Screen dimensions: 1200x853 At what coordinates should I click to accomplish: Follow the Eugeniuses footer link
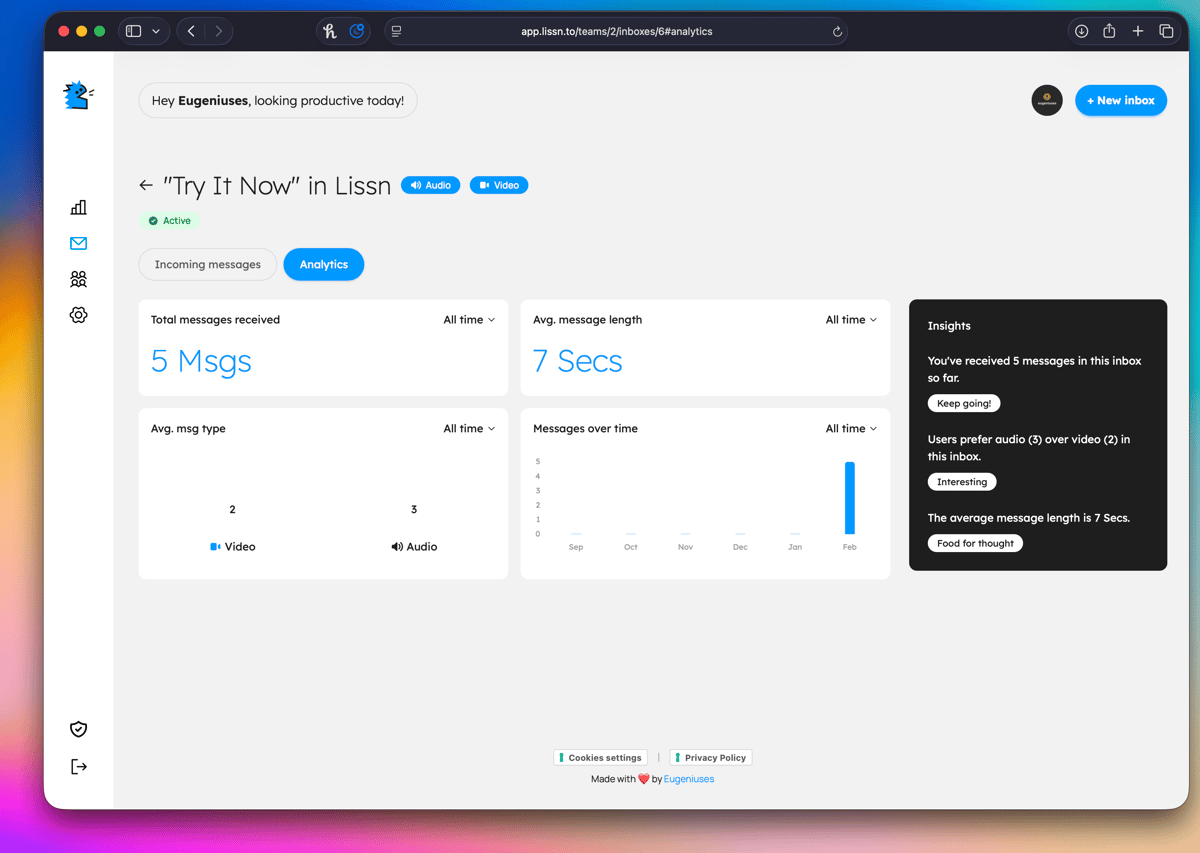(689, 779)
